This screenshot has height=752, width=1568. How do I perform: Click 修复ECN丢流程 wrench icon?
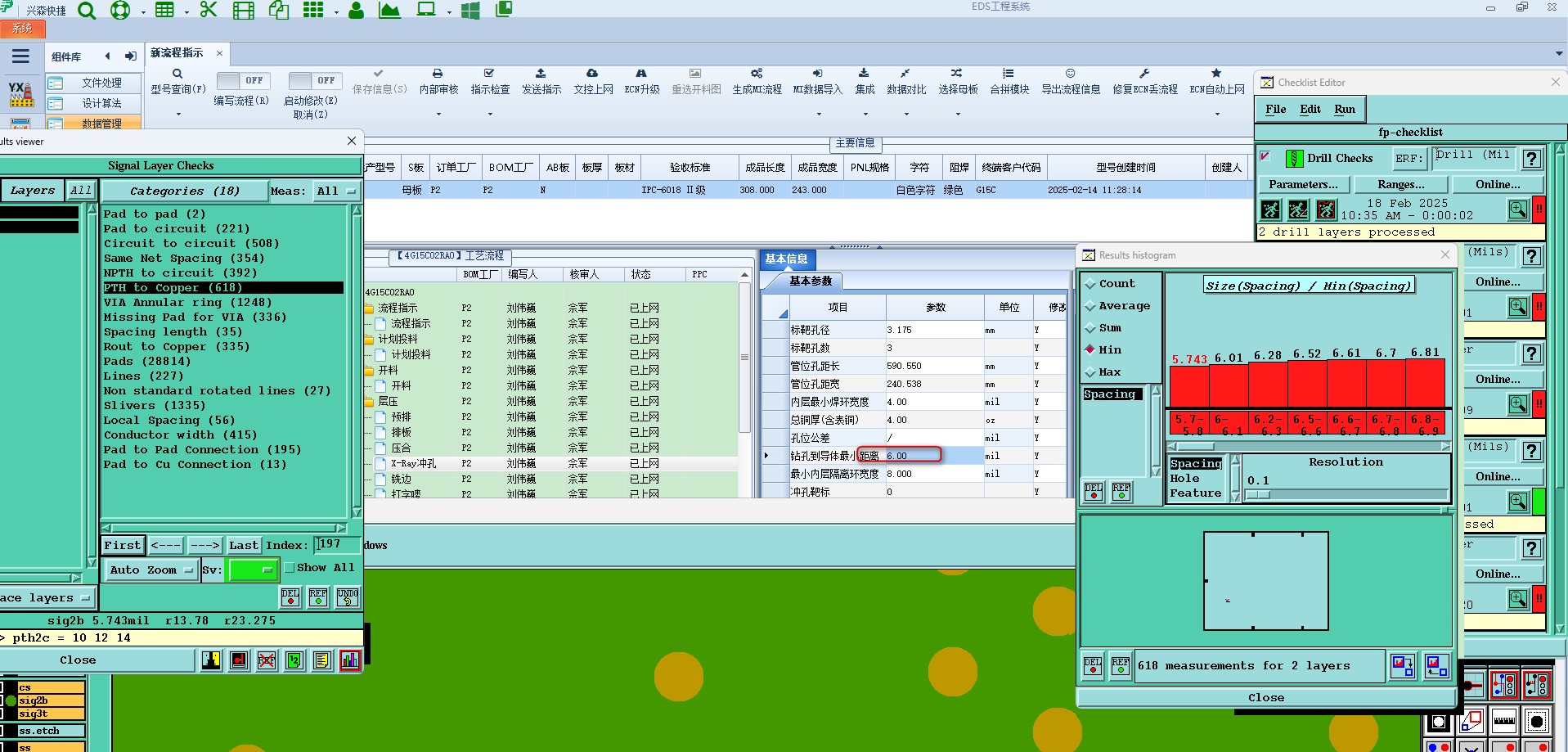[x=1144, y=74]
